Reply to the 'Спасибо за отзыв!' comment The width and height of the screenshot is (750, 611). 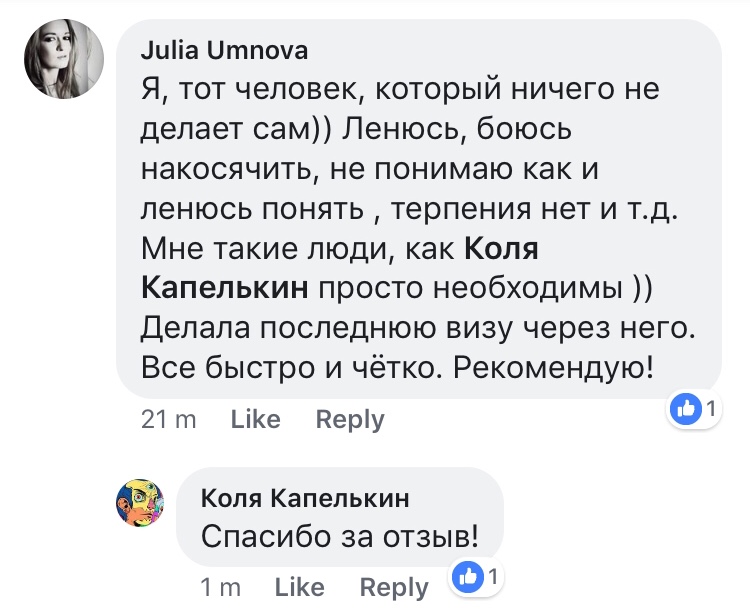click(x=394, y=586)
